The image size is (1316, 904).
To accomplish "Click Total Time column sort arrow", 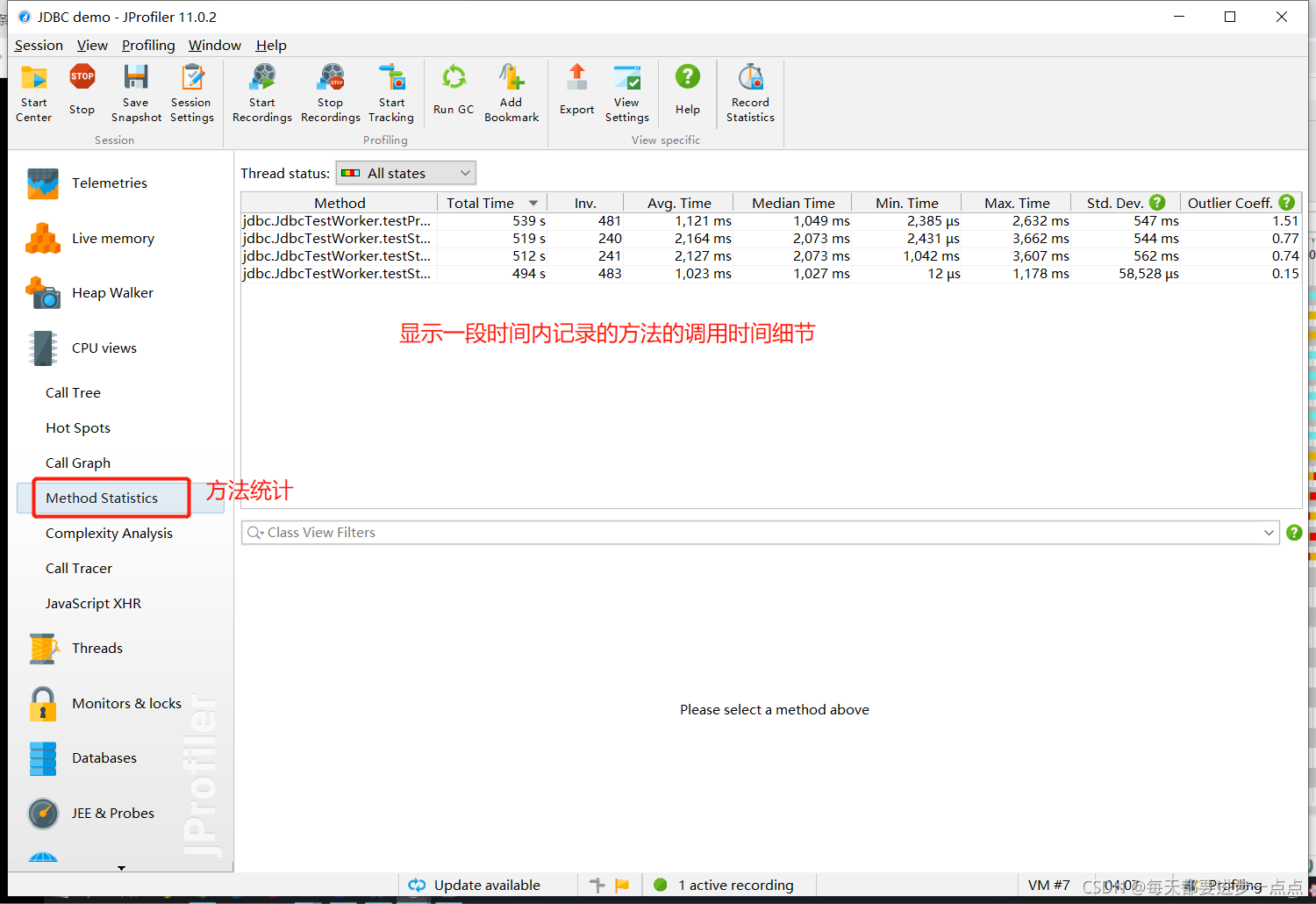I will (x=533, y=204).
